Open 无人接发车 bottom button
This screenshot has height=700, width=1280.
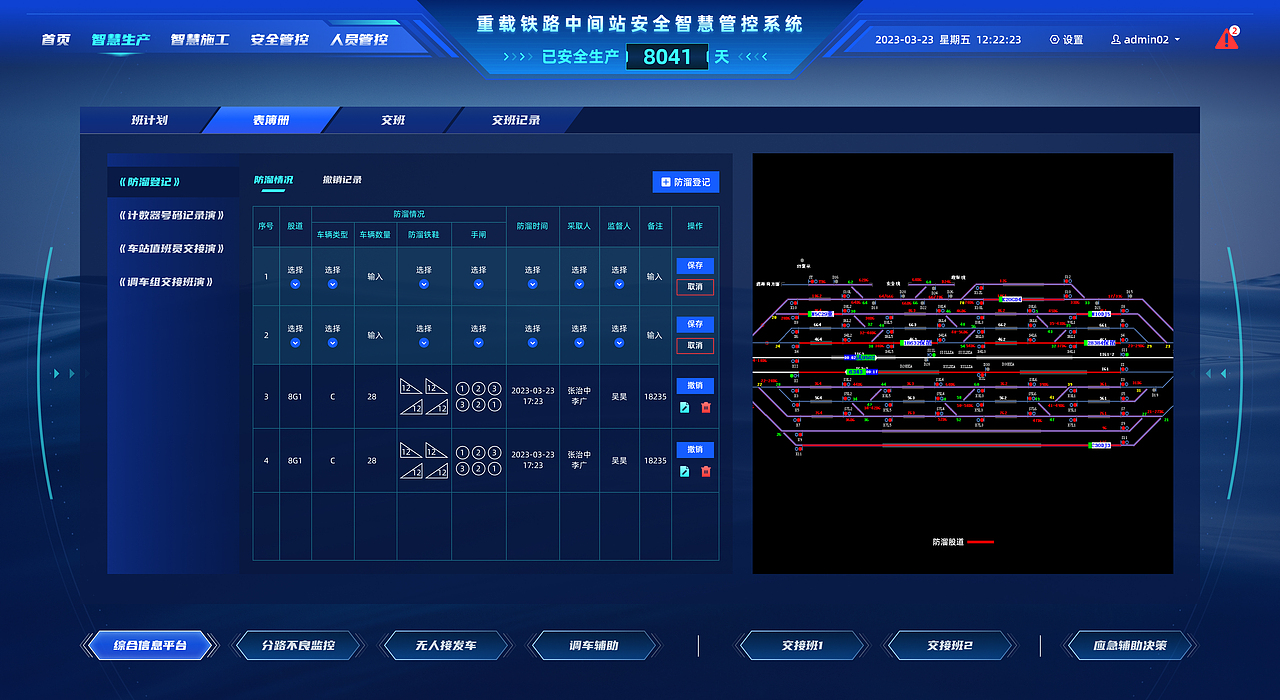[446, 645]
